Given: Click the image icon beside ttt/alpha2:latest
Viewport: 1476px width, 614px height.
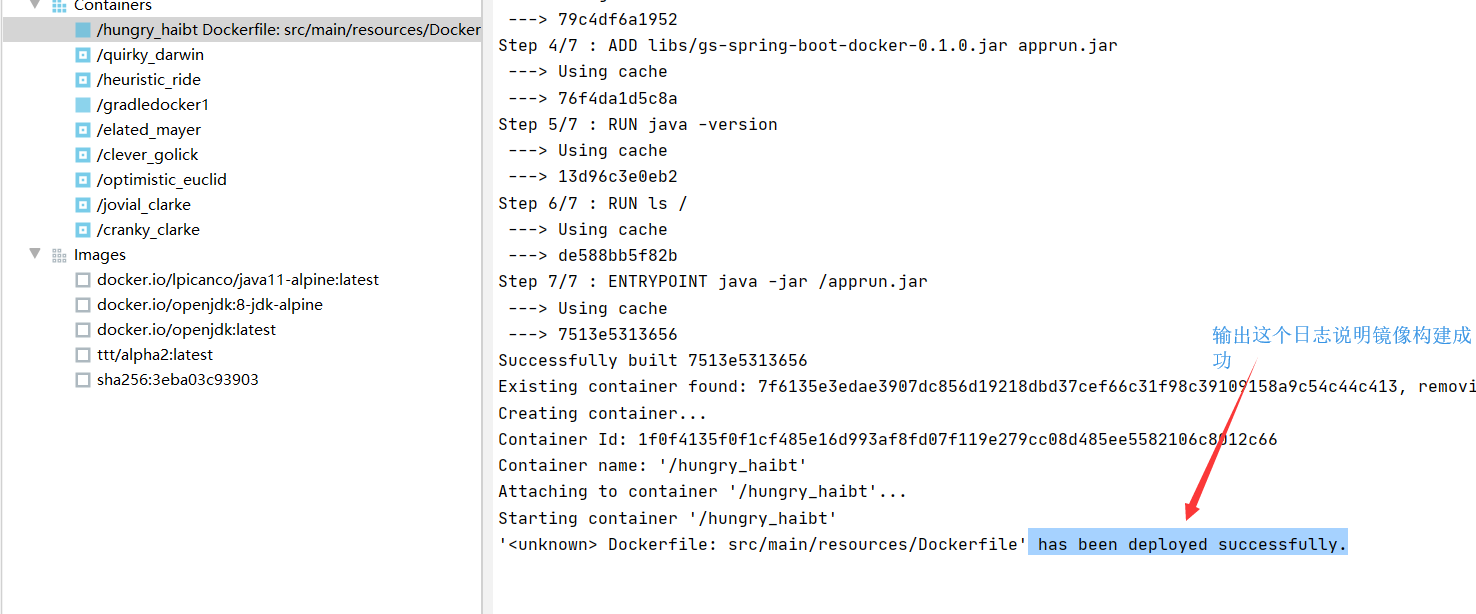Looking at the screenshot, I should 83,354.
